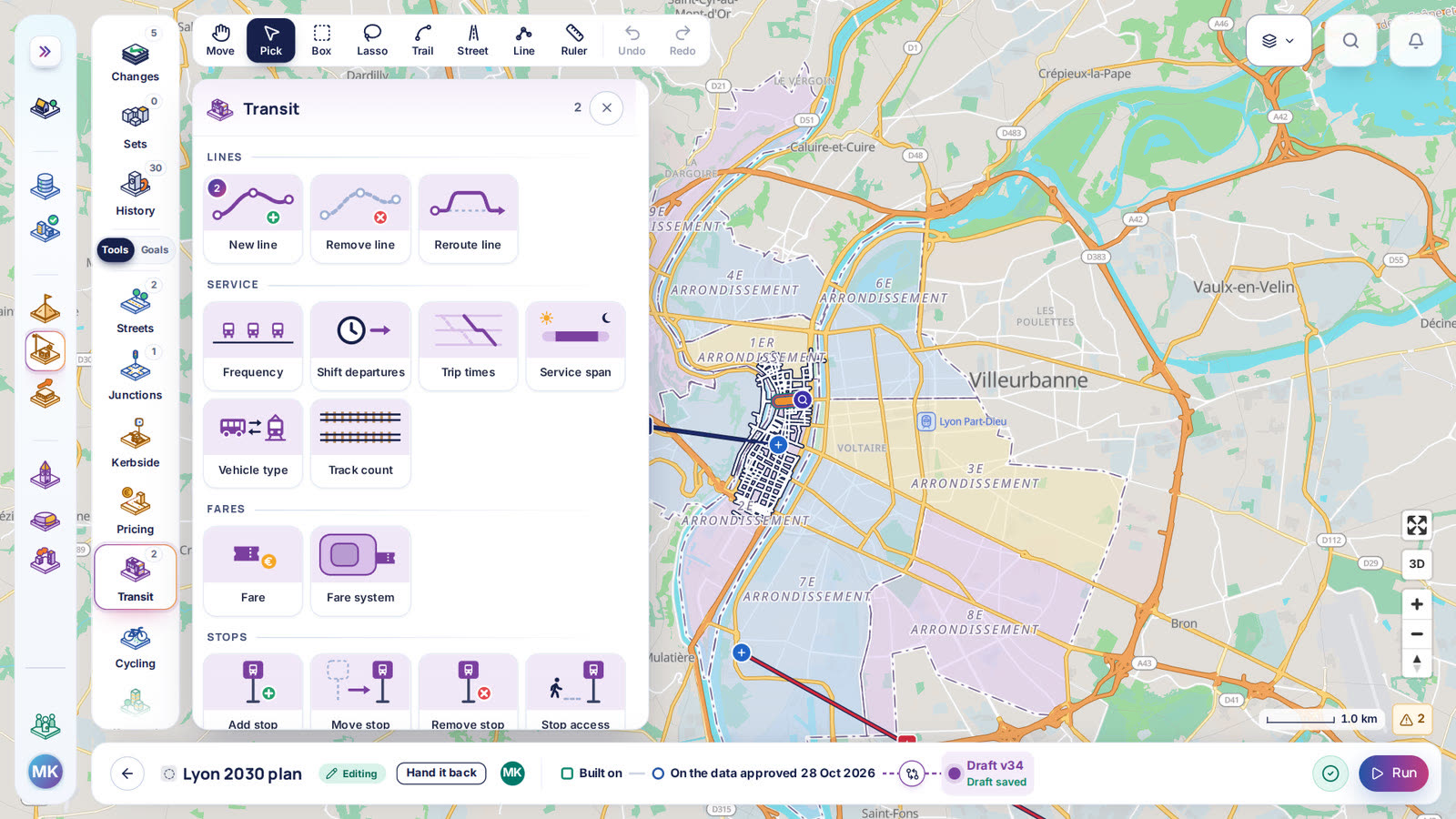
Task: Open the Kerbside tools
Action: (136, 442)
